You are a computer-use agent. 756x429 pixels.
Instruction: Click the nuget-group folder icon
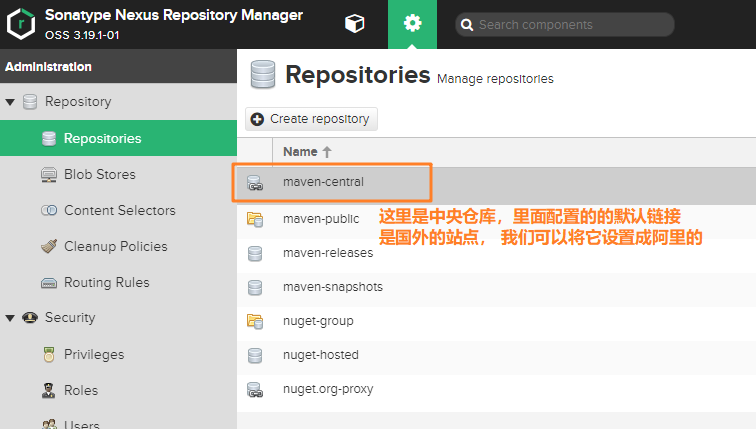click(x=255, y=322)
